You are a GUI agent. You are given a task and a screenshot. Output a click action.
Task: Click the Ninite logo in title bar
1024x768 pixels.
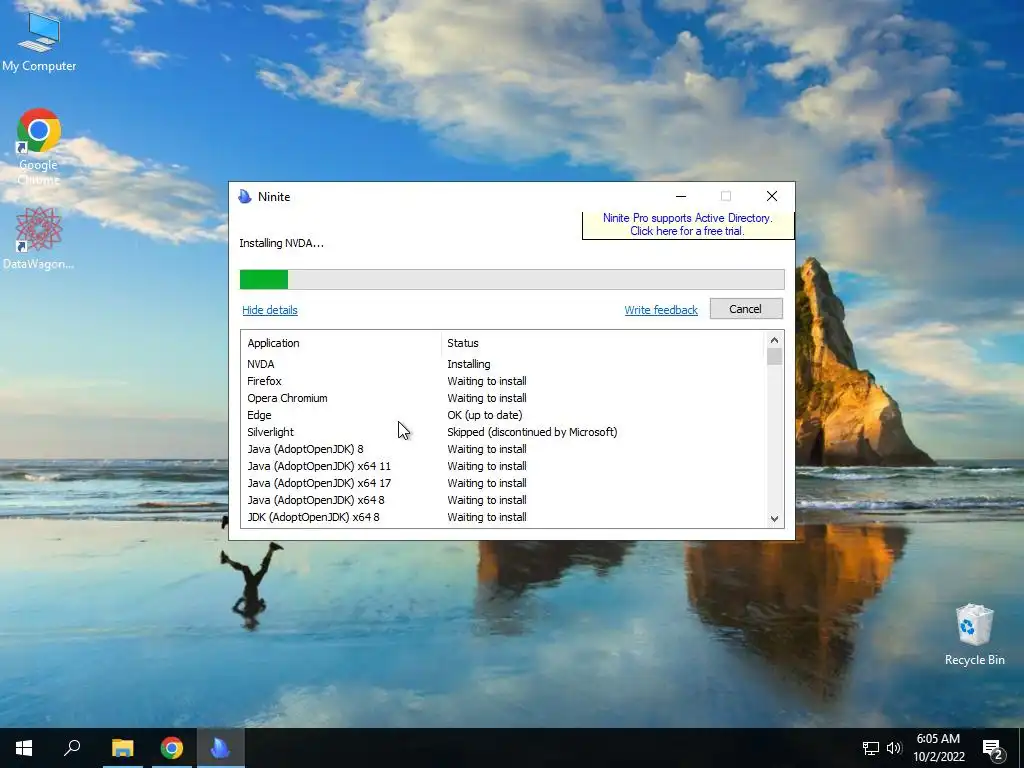coord(245,197)
